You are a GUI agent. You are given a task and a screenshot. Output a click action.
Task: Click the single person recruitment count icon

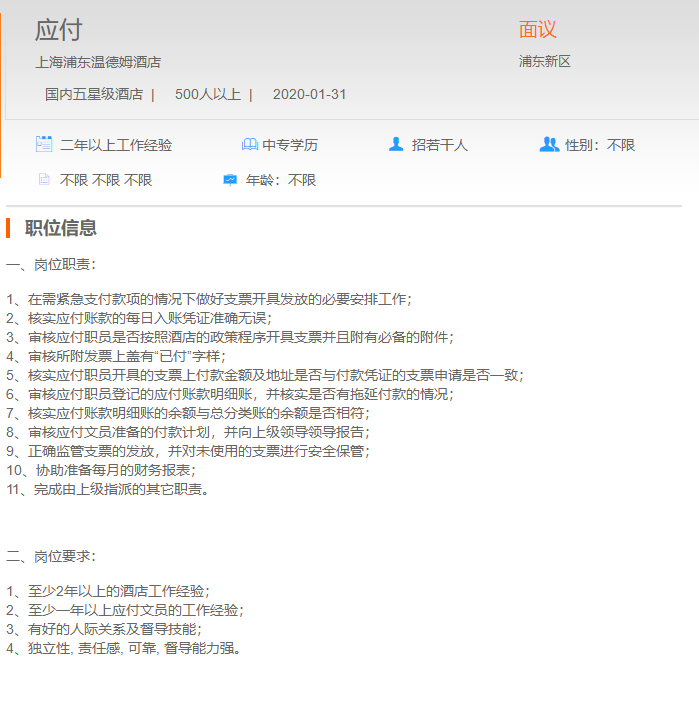pyautogui.click(x=396, y=144)
